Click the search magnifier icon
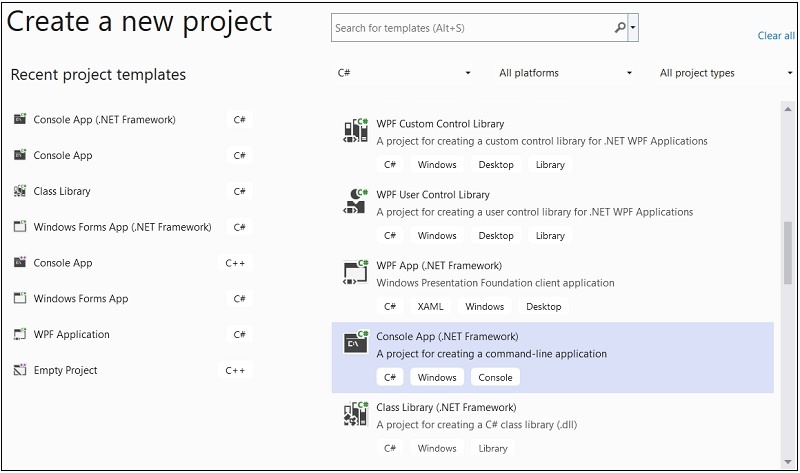 click(621, 28)
